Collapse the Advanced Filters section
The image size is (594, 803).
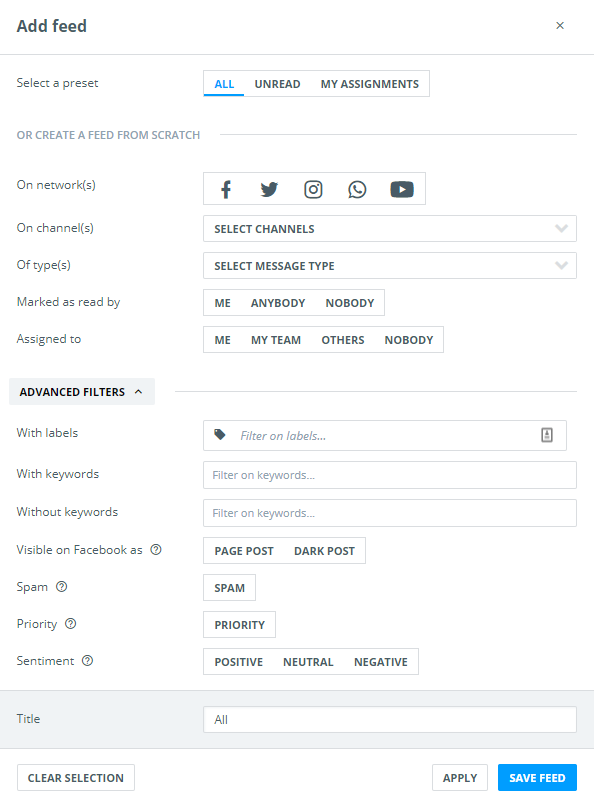click(82, 392)
